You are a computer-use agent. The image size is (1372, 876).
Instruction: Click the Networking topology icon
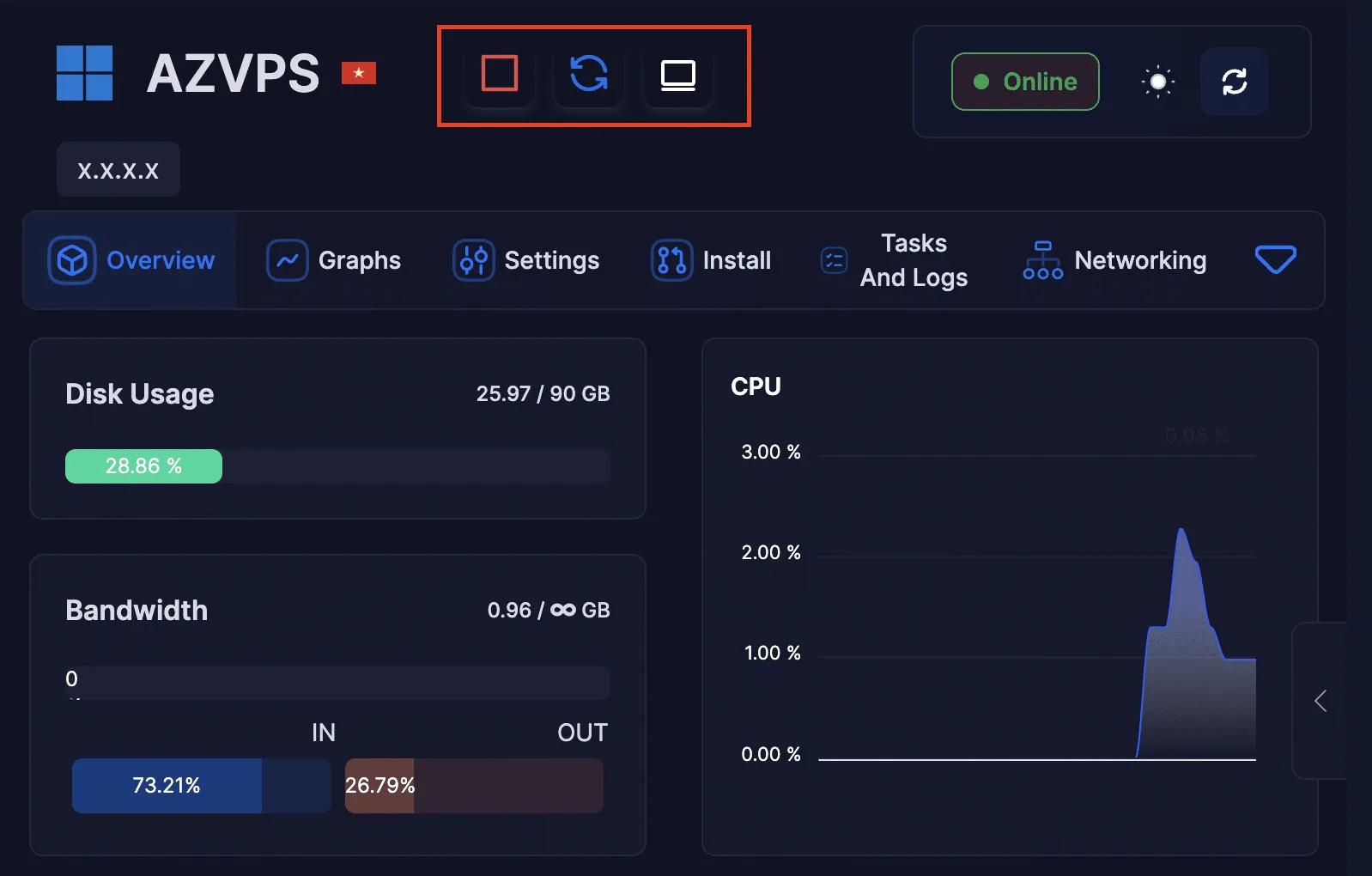tap(1043, 260)
